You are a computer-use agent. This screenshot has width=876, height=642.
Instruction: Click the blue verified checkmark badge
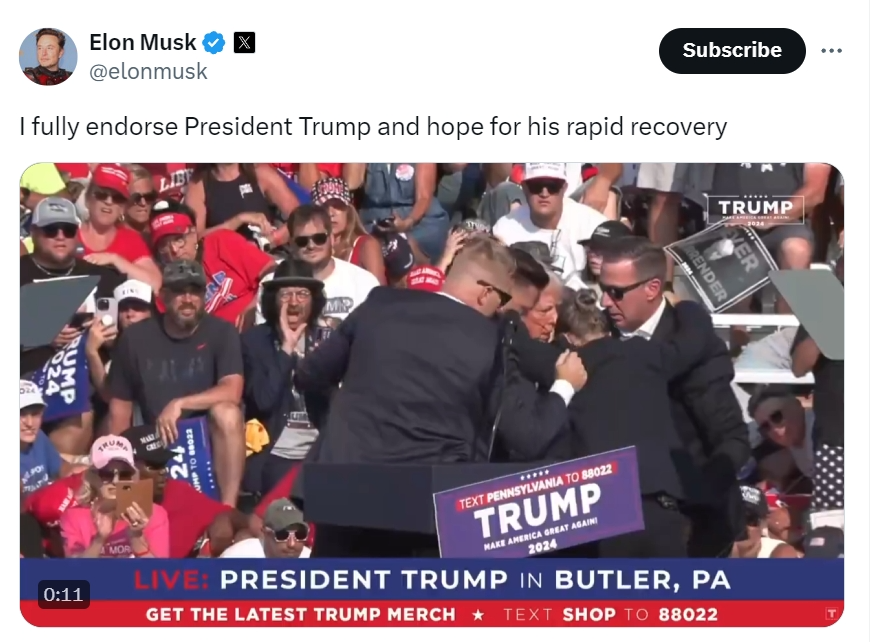pyautogui.click(x=213, y=42)
